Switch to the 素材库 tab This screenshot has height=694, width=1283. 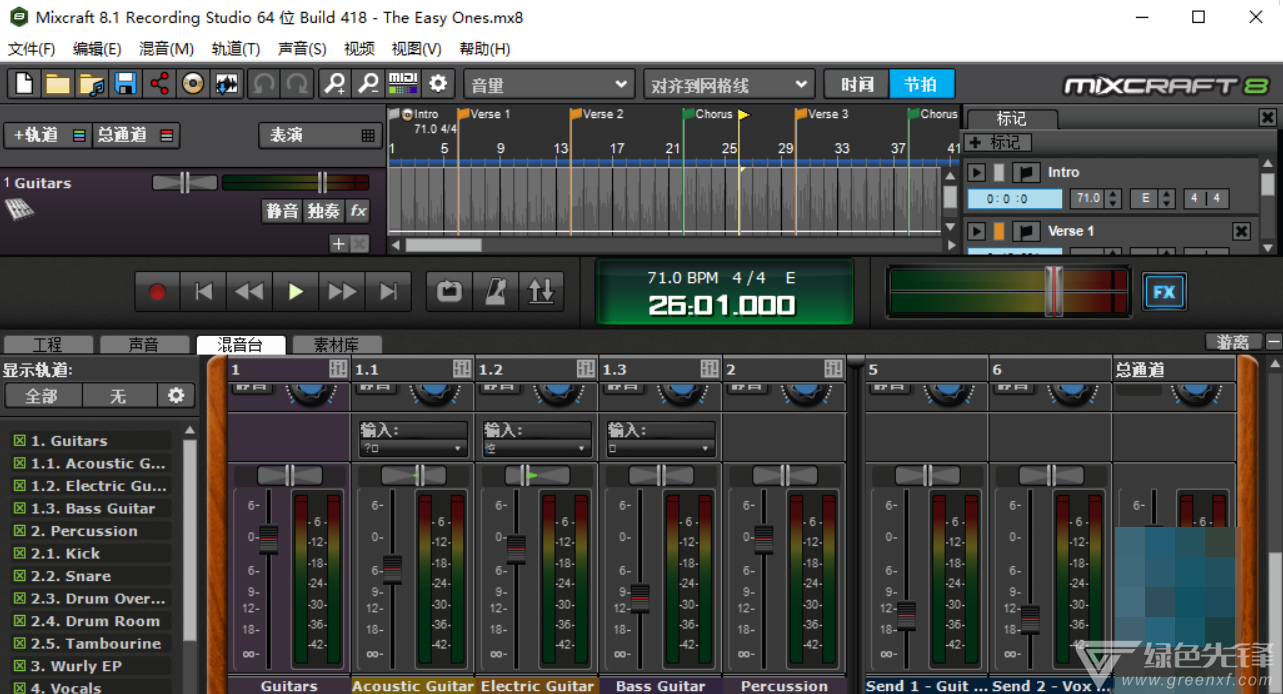[x=336, y=345]
